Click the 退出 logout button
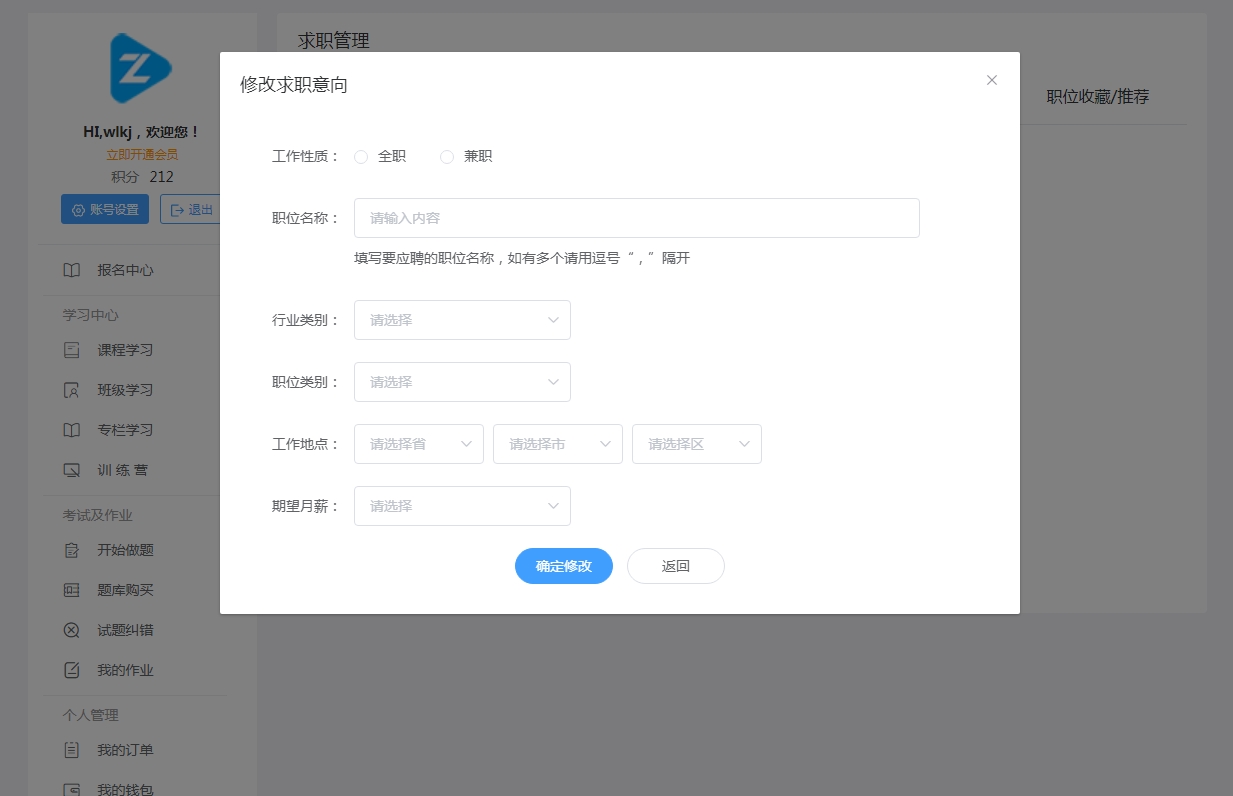Image resolution: width=1233 pixels, height=796 pixels. click(190, 210)
